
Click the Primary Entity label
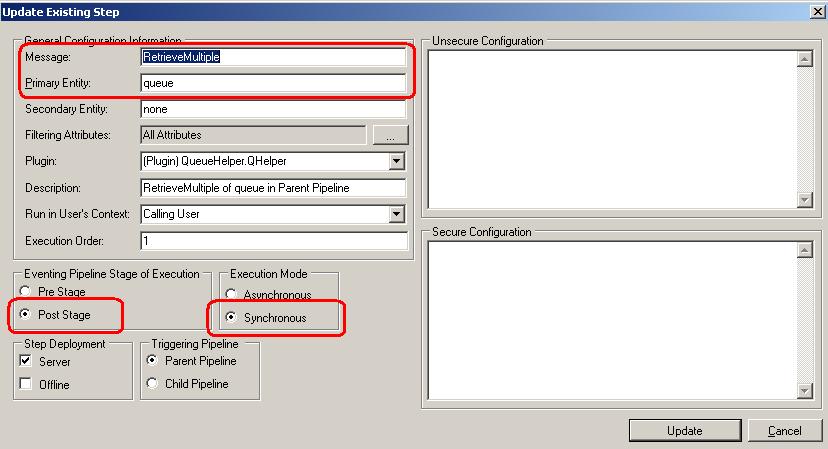tap(58, 83)
